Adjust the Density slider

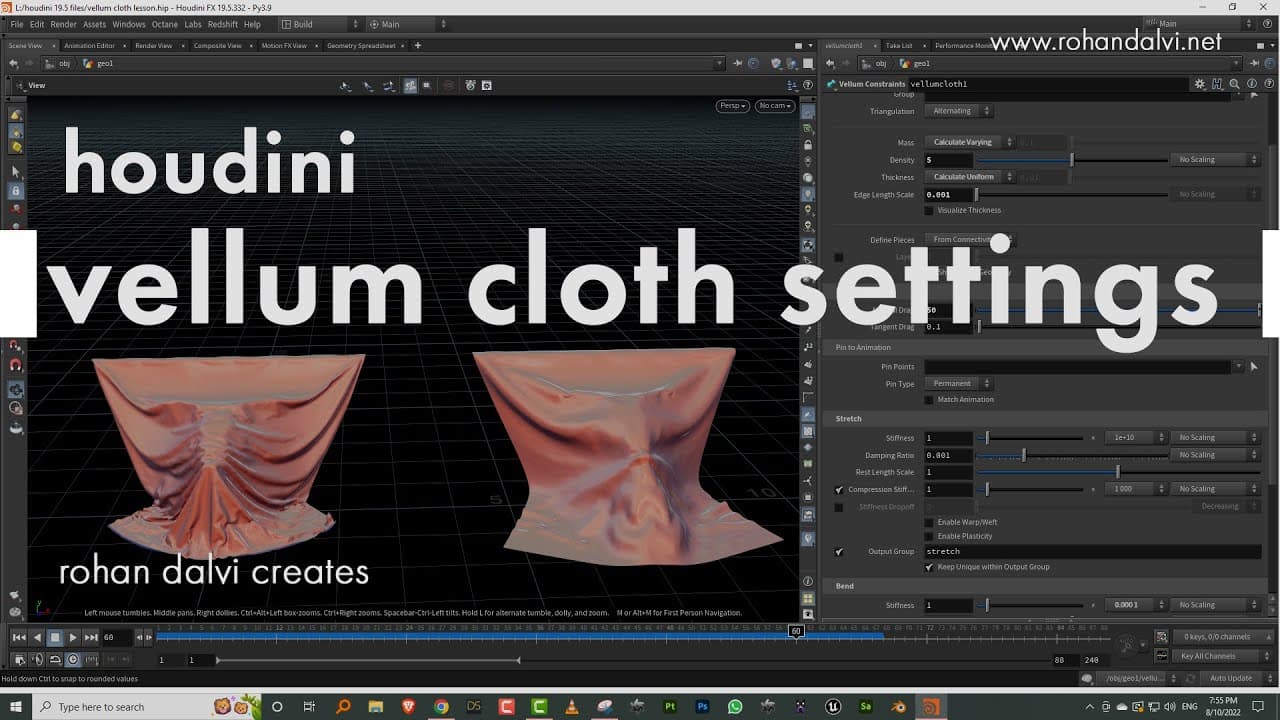[1071, 160]
